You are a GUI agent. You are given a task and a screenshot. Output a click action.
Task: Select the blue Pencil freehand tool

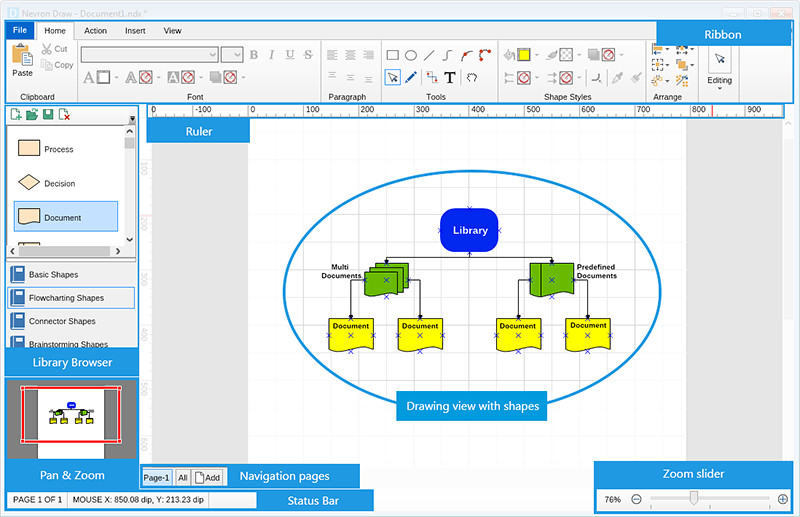click(x=411, y=78)
